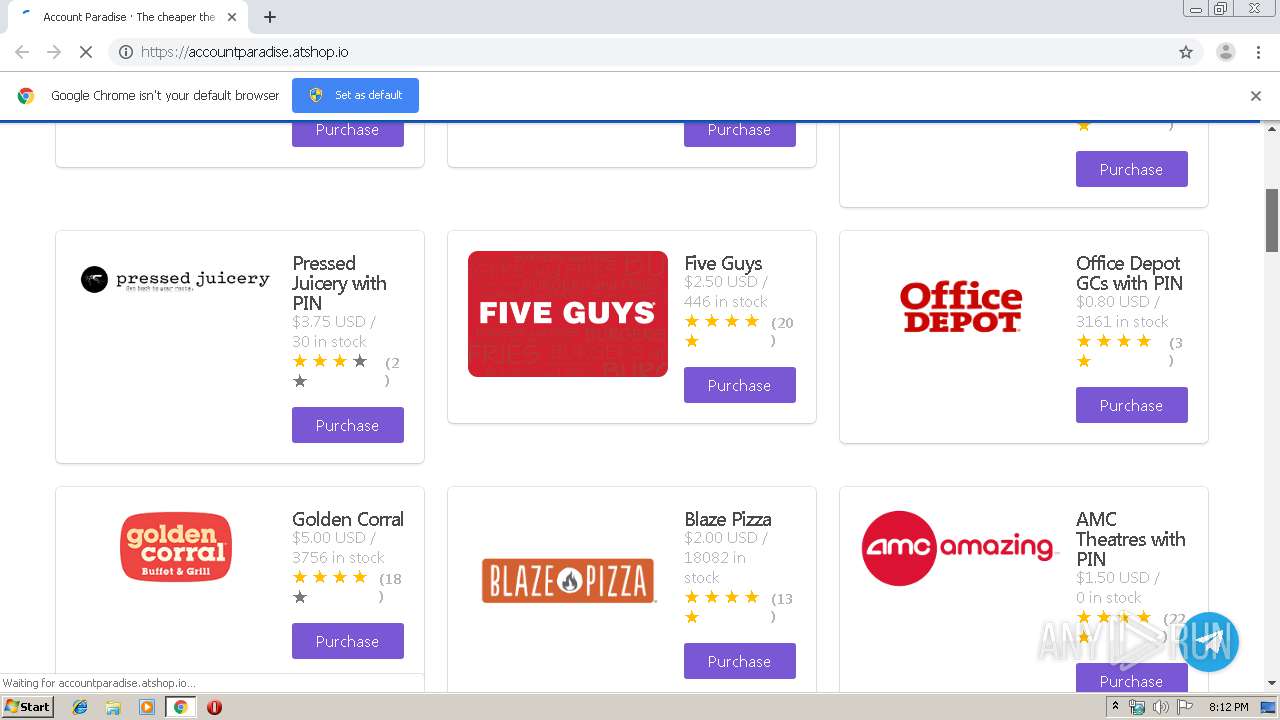This screenshot has height=720, width=1280.
Task: Click the Office Depot "$0.80 USD / 3161 in stock" text
Action: tap(1122, 312)
